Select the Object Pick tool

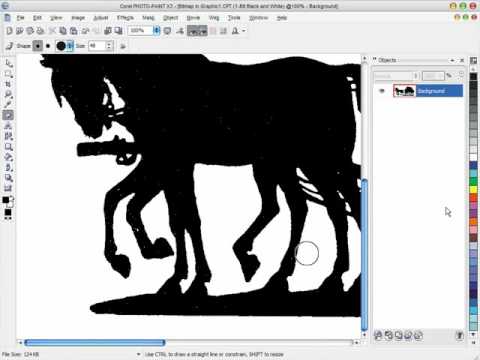pyautogui.click(x=9, y=63)
